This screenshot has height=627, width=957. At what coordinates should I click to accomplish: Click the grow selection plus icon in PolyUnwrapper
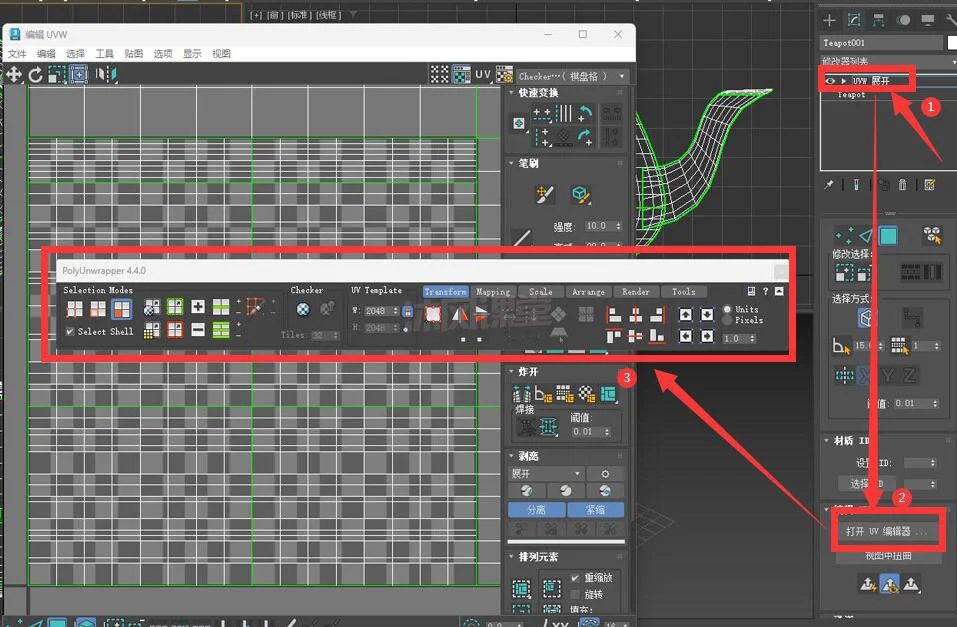point(198,307)
